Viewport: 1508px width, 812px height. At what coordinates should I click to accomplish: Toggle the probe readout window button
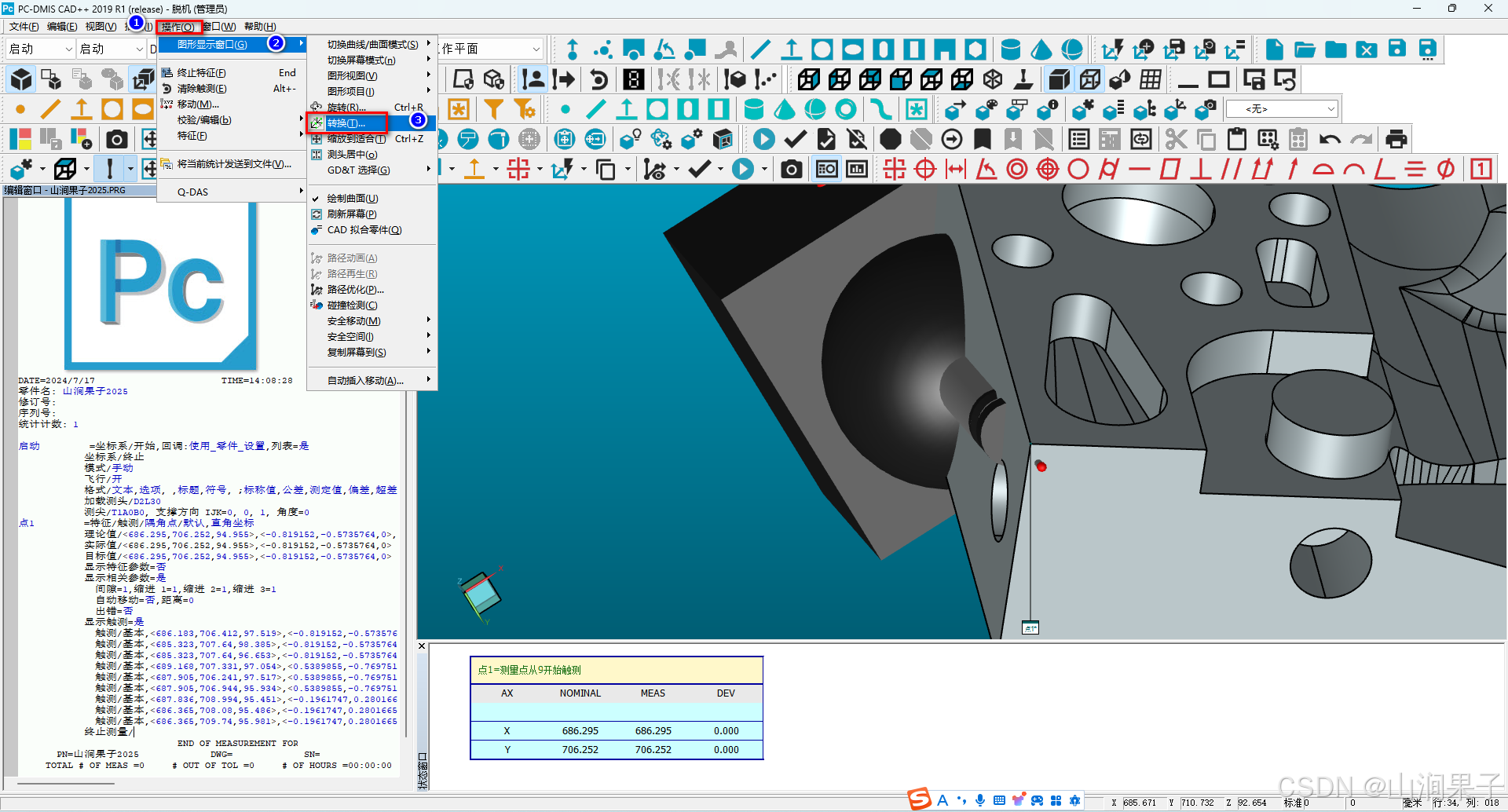tap(826, 169)
